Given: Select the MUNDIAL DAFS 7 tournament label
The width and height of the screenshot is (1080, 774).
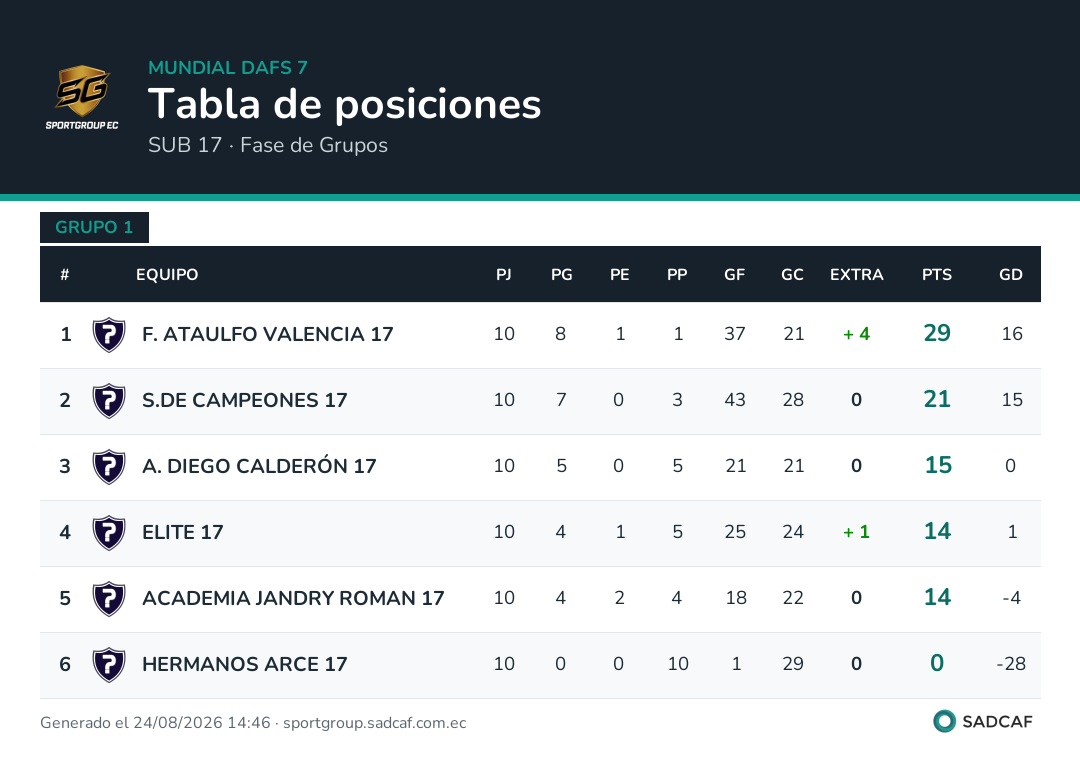Looking at the screenshot, I should 228,67.
